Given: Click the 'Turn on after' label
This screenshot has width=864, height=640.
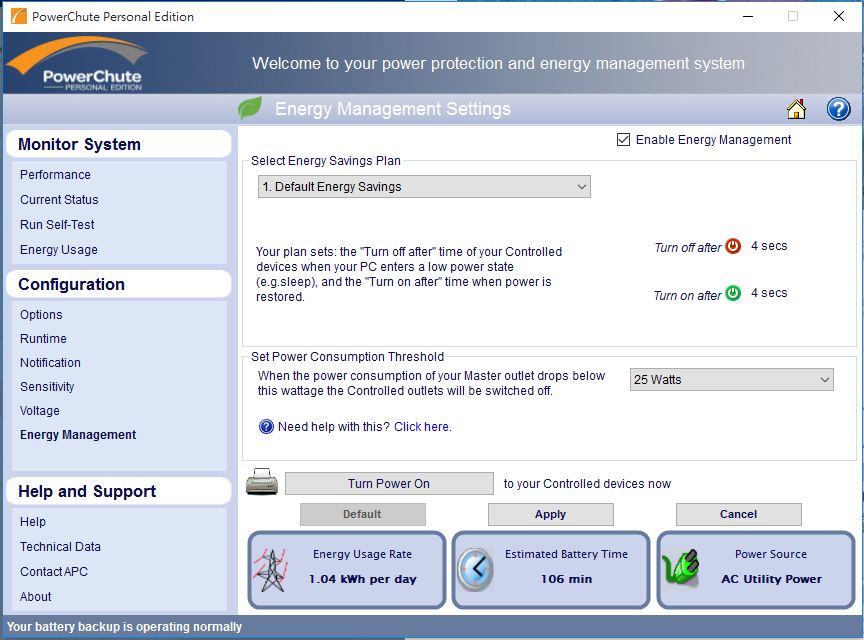Looking at the screenshot, I should (x=687, y=295).
